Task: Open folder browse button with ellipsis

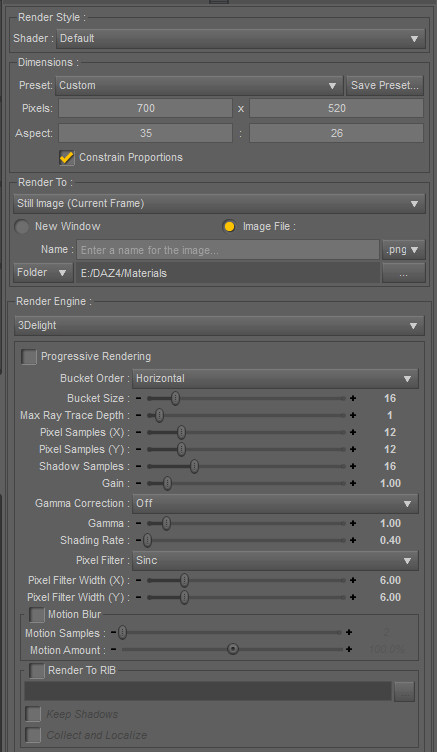Action: (403, 273)
